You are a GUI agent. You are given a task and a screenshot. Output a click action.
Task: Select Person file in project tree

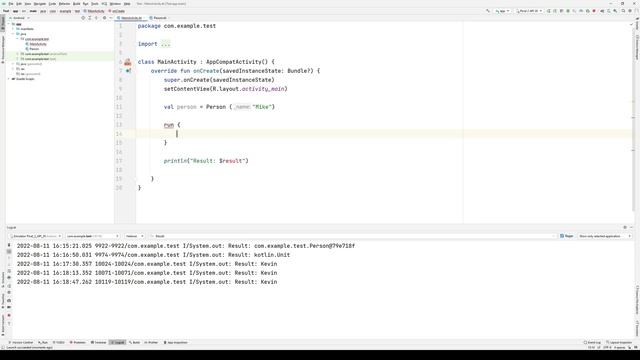34,49
